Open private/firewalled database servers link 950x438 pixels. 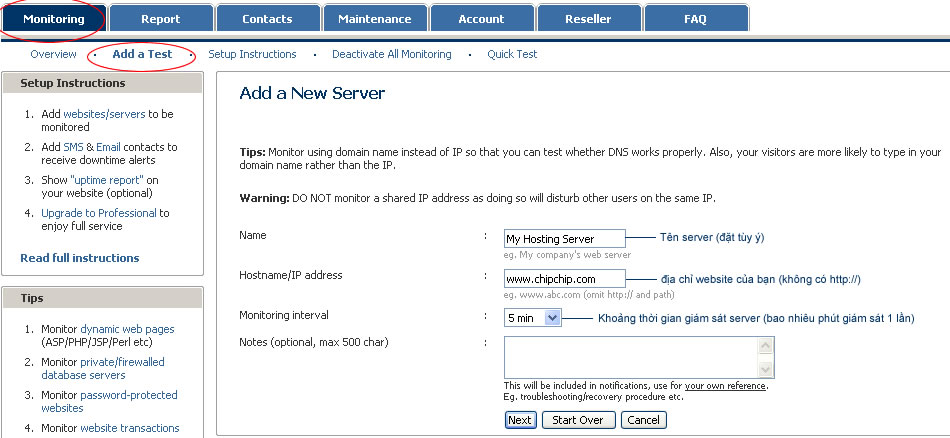pyautogui.click(x=103, y=368)
